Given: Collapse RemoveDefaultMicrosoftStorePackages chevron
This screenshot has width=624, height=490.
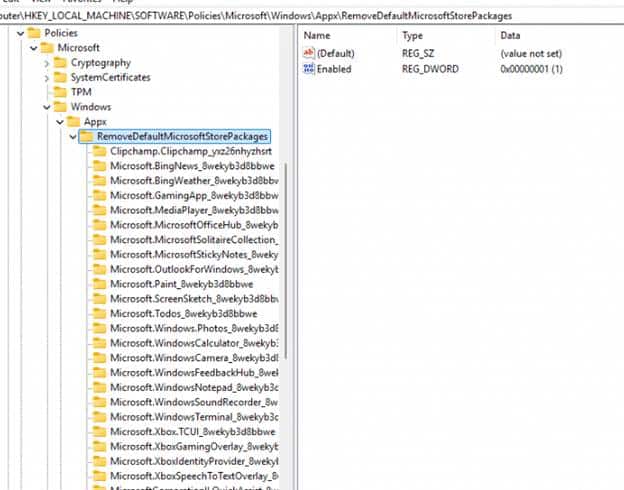Looking at the screenshot, I should tap(73, 137).
